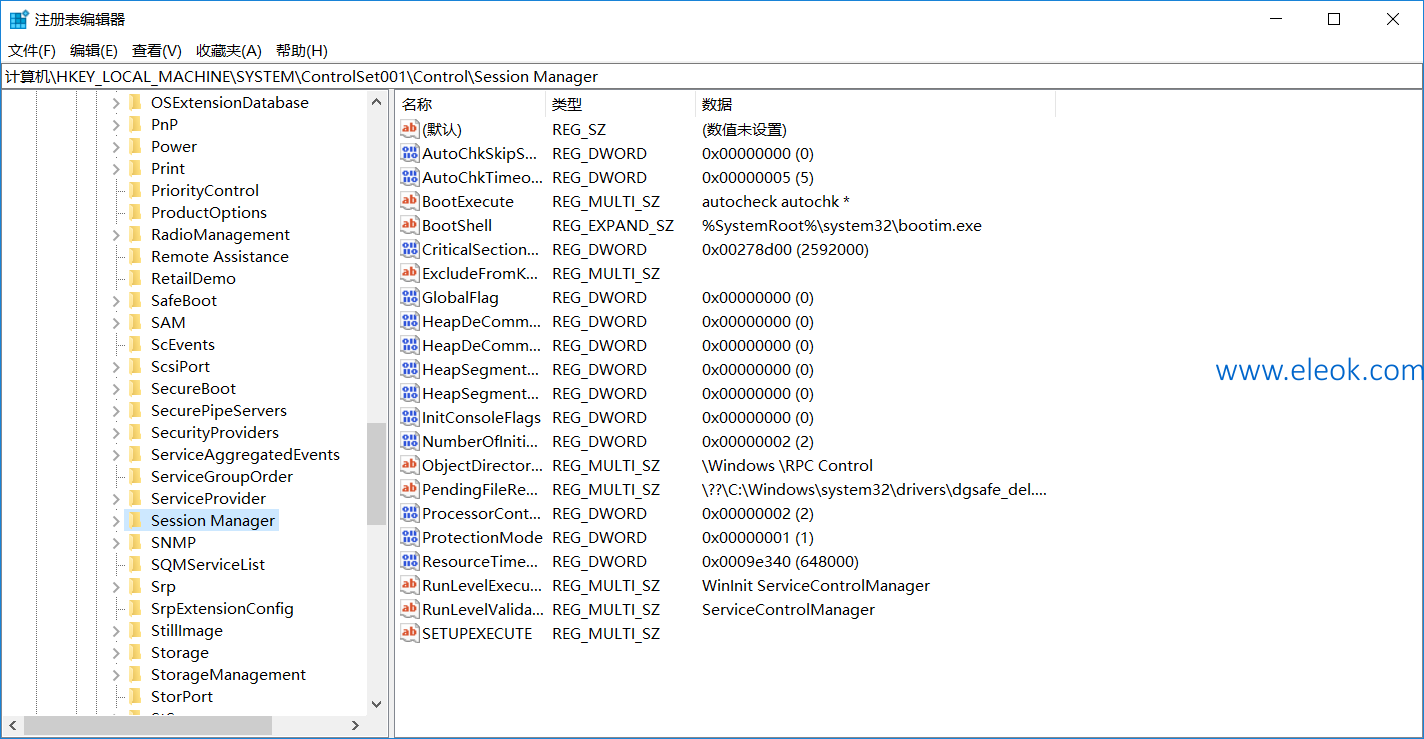This screenshot has width=1424, height=739.
Task: Click the tree horizontal scrollbar thumb
Action: click(x=148, y=725)
